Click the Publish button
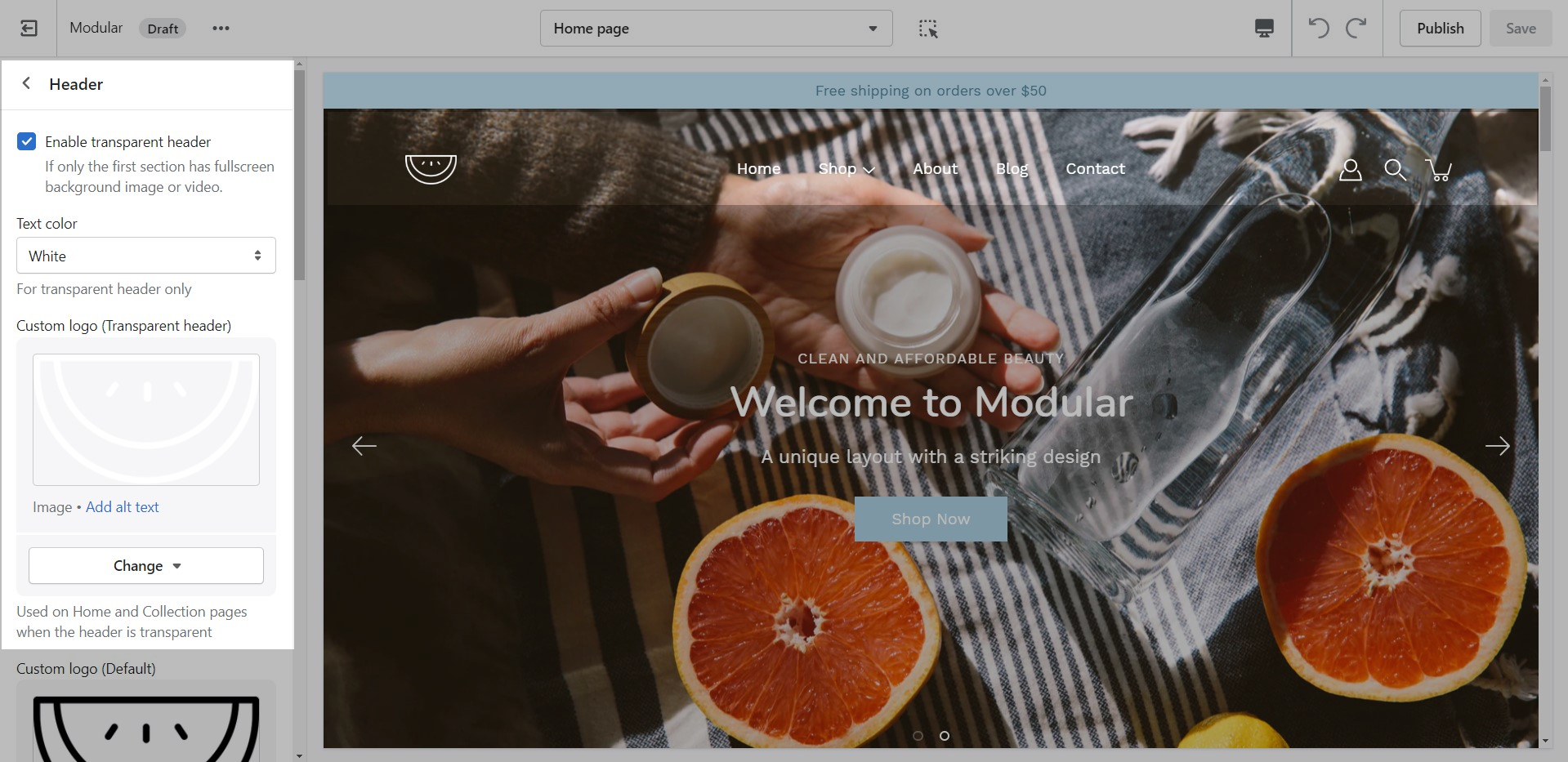 coord(1440,29)
